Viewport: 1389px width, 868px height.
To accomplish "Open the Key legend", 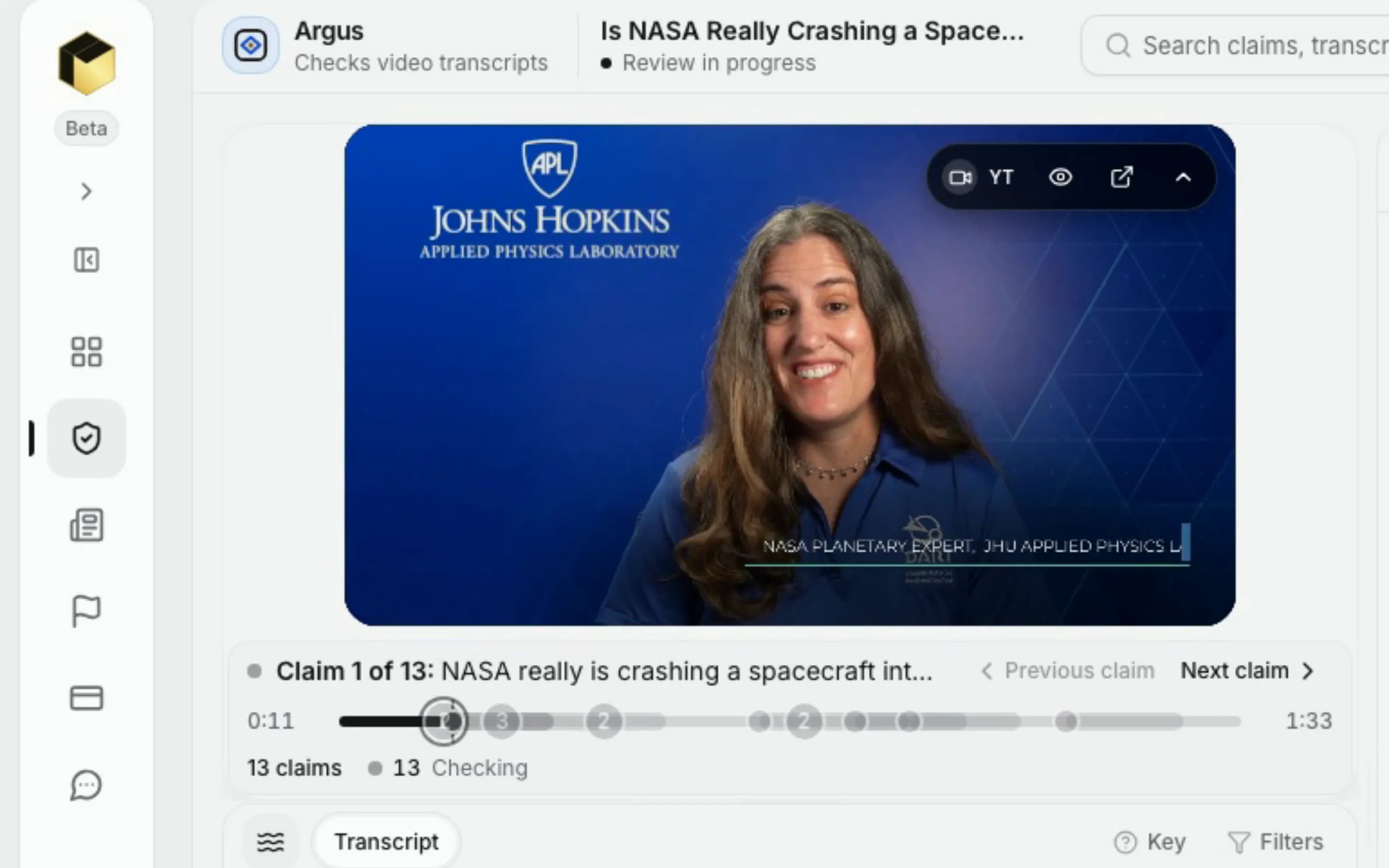I will point(1150,842).
